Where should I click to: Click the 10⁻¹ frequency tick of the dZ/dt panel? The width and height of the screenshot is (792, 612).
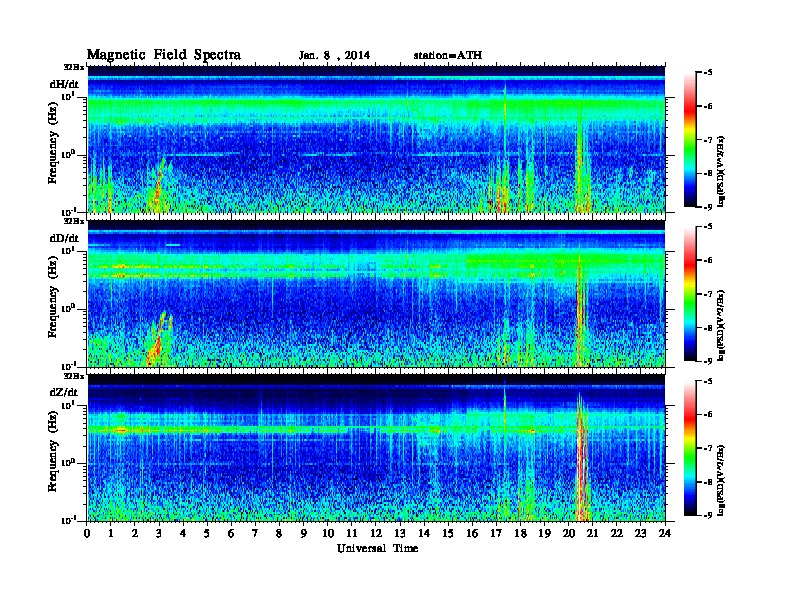coord(67,520)
